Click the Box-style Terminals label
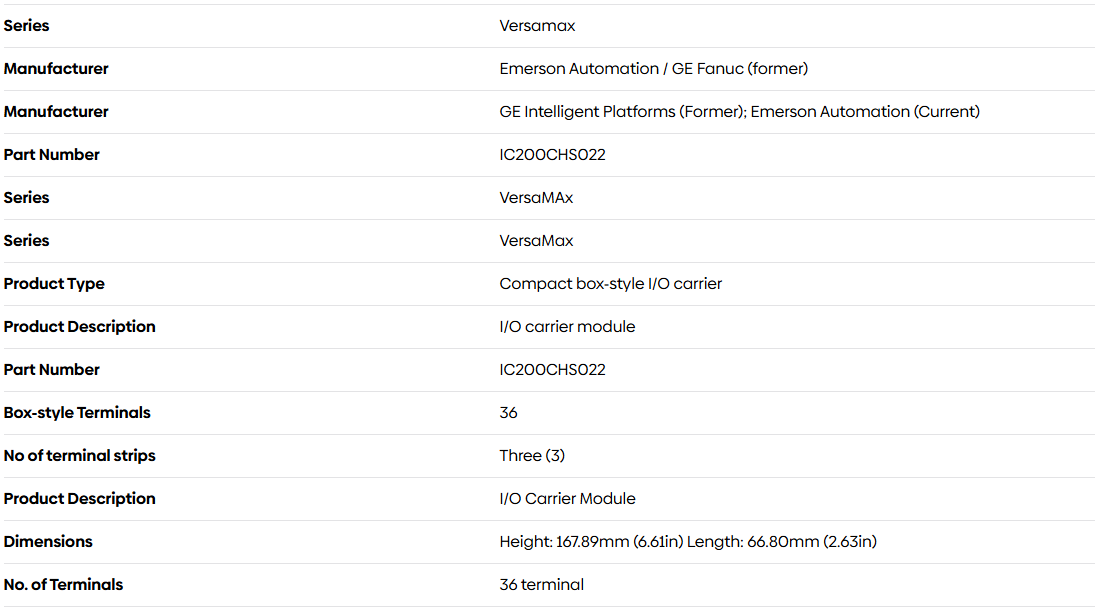 [x=77, y=412]
